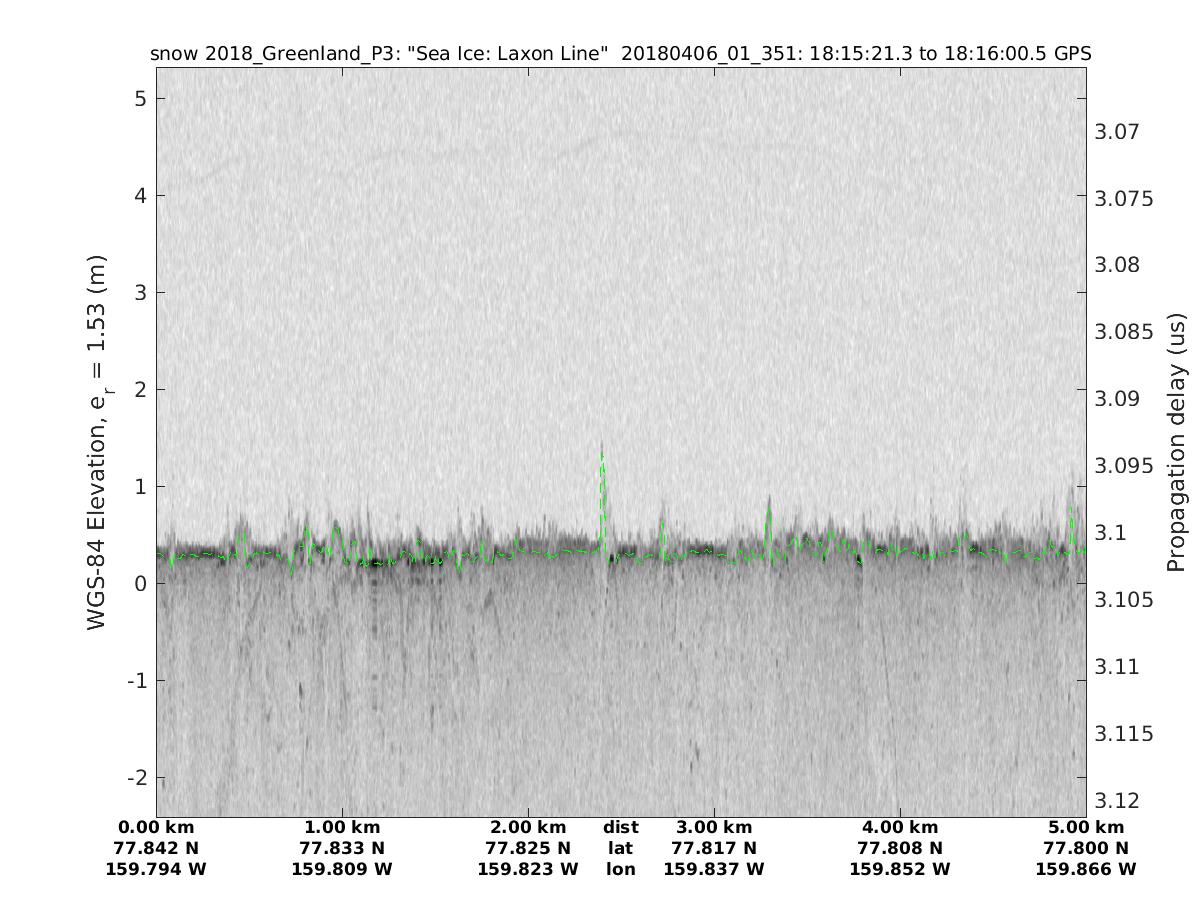This screenshot has width=1200, height=900.
Task: Select the 4.00 km distance label
Action: coord(900,828)
